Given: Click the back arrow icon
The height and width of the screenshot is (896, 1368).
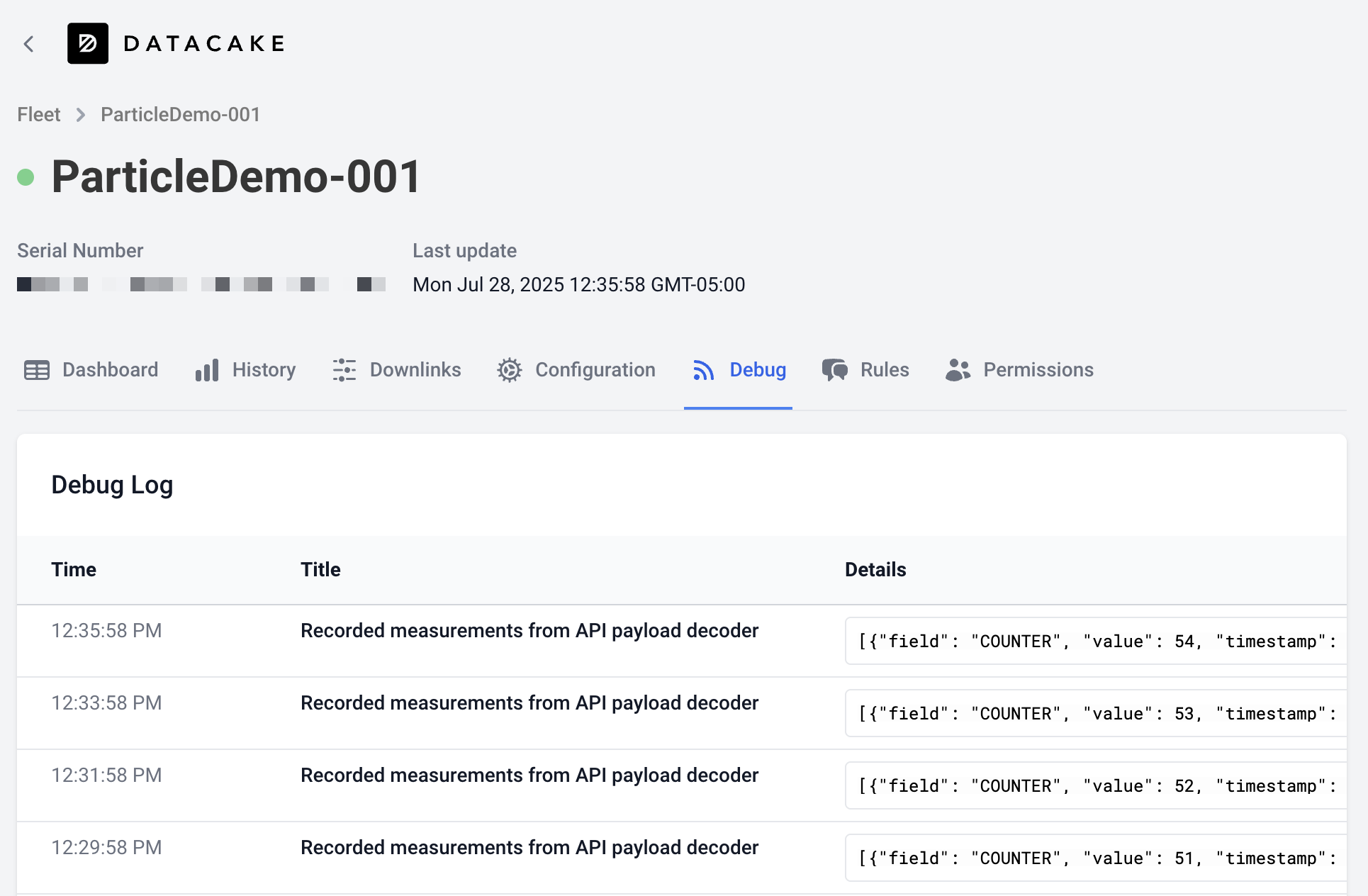Looking at the screenshot, I should (x=29, y=44).
